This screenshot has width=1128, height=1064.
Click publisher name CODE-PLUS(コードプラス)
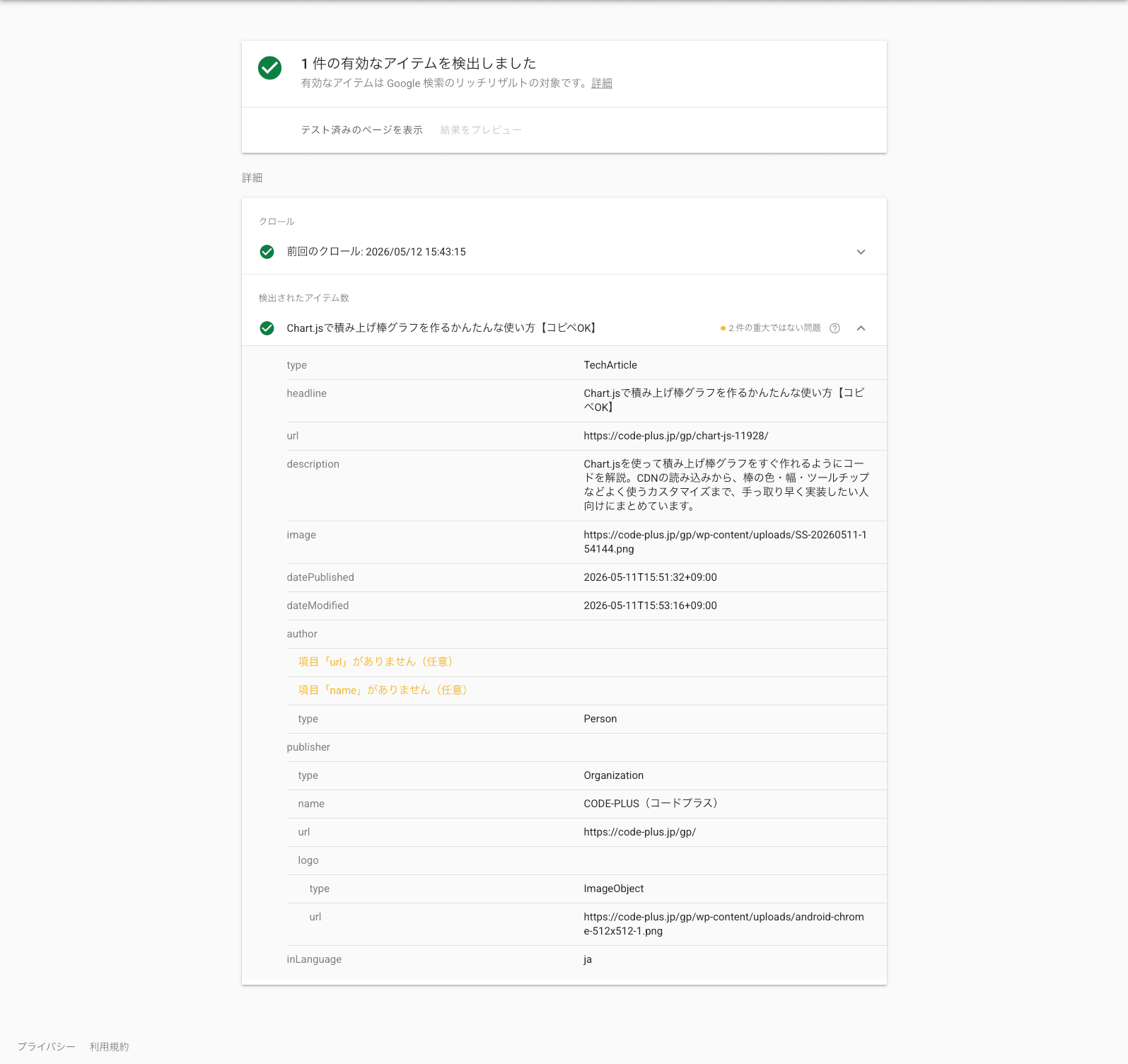651,804
